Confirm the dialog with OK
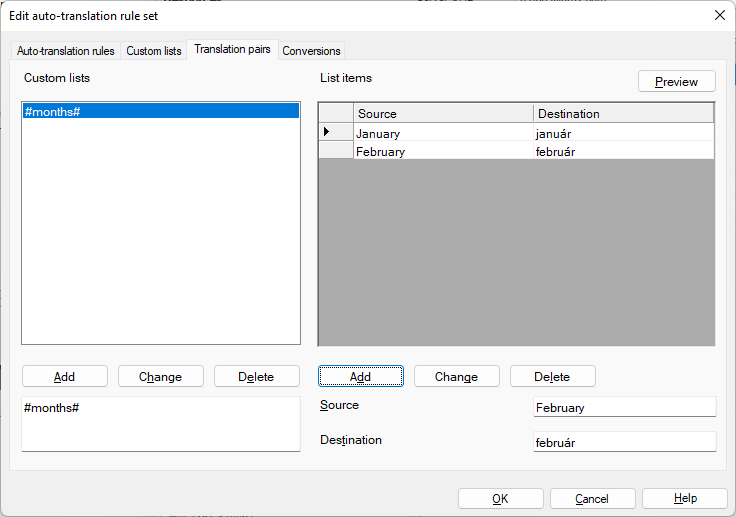The image size is (736, 517). click(500, 499)
